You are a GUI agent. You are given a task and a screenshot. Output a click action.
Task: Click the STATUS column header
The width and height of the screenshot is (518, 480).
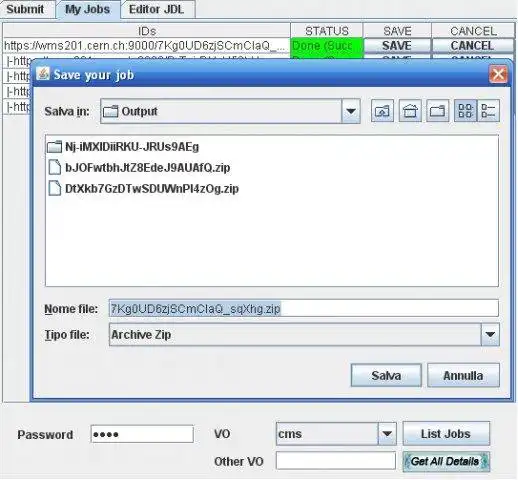point(327,31)
